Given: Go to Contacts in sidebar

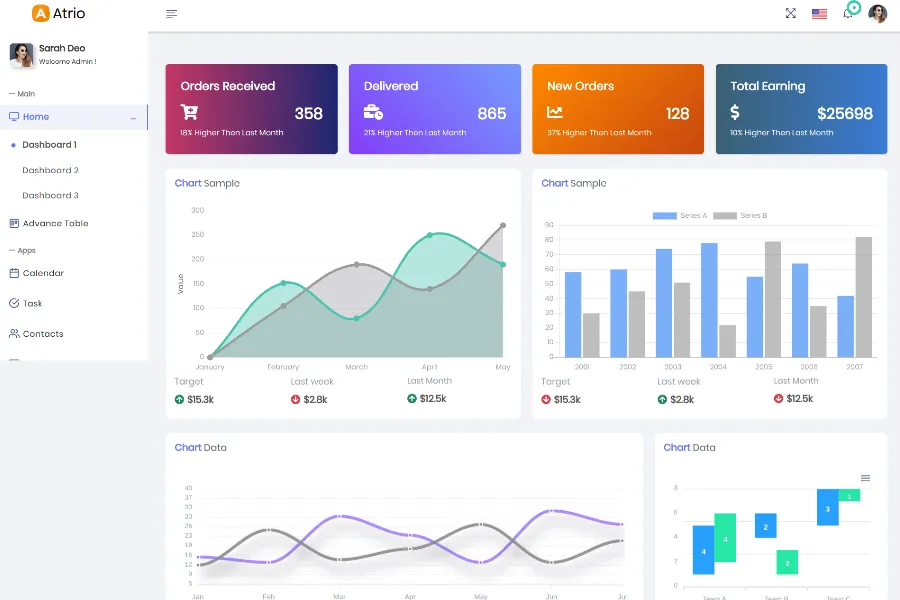Looking at the screenshot, I should 43,334.
